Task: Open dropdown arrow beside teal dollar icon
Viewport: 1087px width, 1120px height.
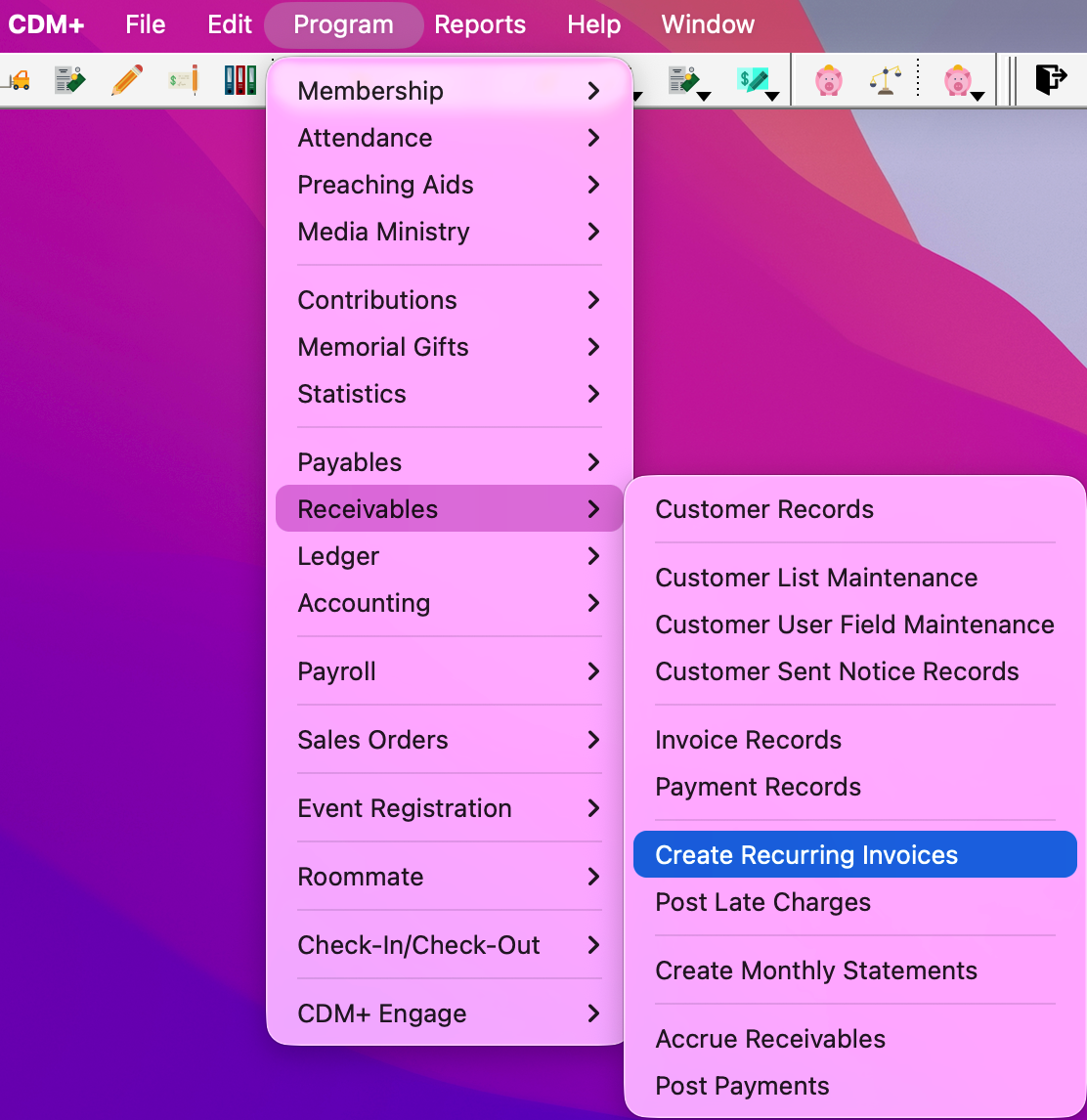Action: [x=772, y=96]
